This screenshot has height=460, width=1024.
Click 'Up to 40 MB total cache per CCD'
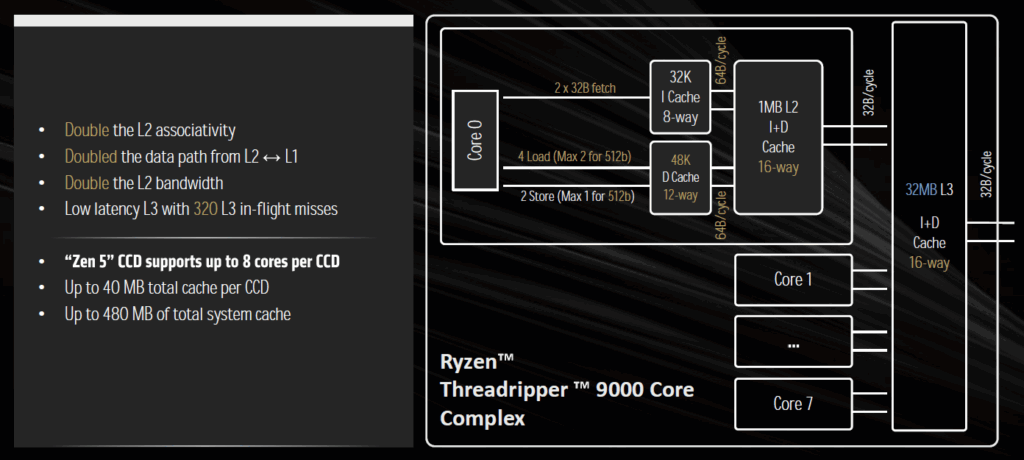point(167,288)
